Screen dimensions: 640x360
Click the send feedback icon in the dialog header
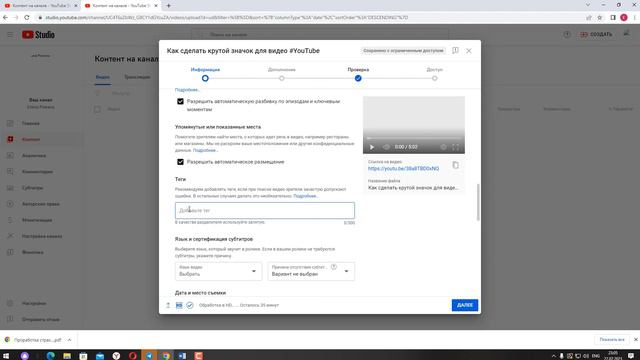click(x=456, y=51)
